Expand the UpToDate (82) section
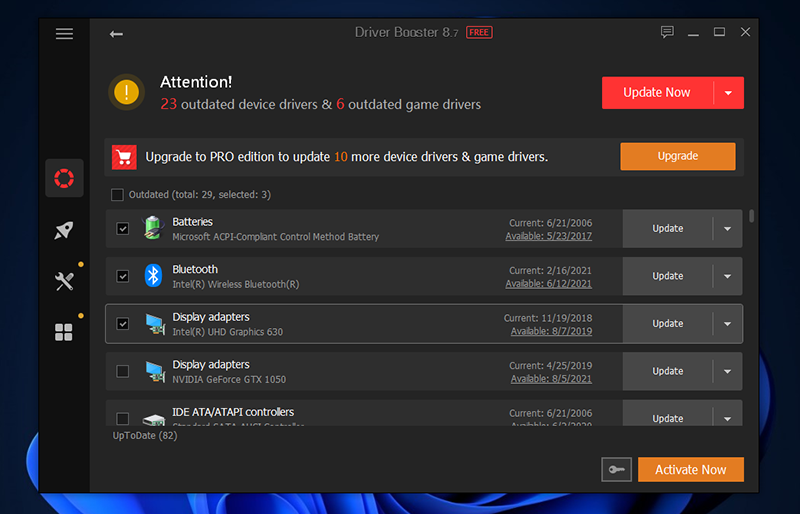800x514 pixels. click(145, 436)
